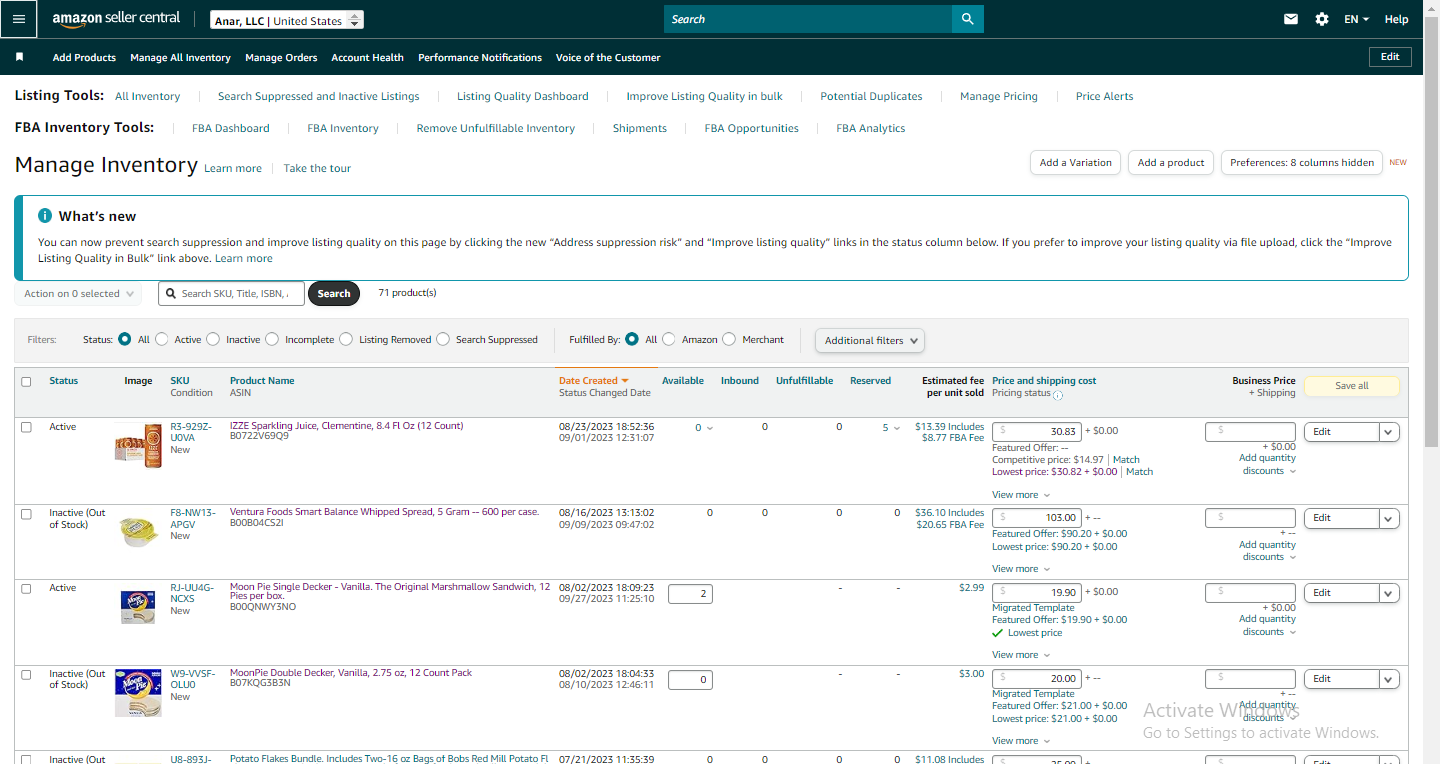
Task: Select the IZZE Sparkling Juice row checkbox
Action: (26, 427)
